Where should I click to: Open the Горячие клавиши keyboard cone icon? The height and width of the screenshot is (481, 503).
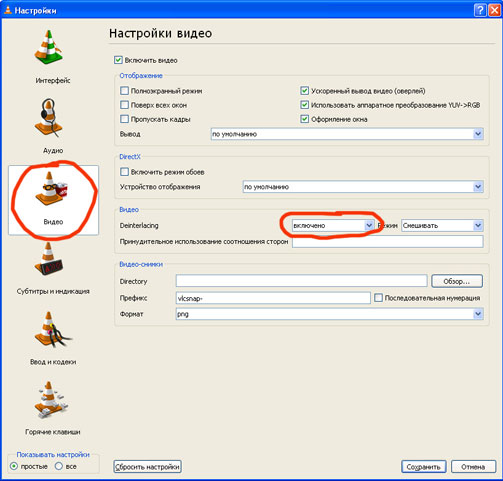[51, 400]
